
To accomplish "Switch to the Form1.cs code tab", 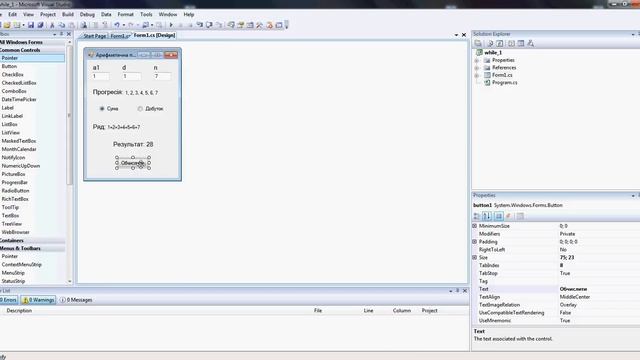I will (x=119, y=36).
